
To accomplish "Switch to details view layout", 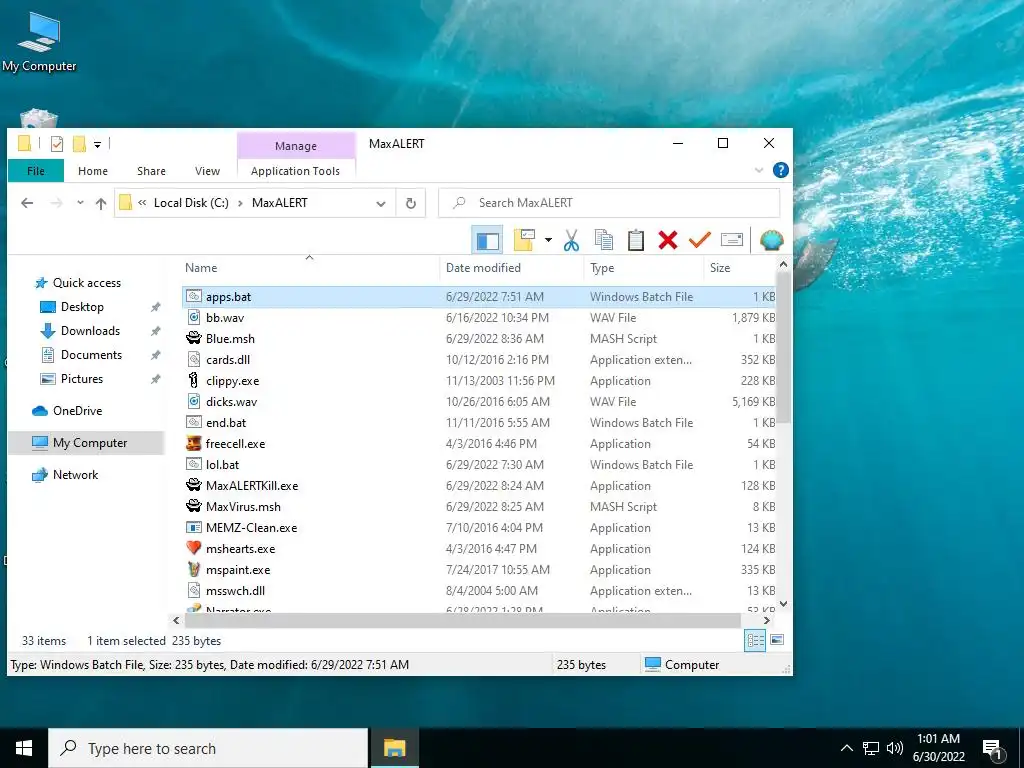I will 755,641.
